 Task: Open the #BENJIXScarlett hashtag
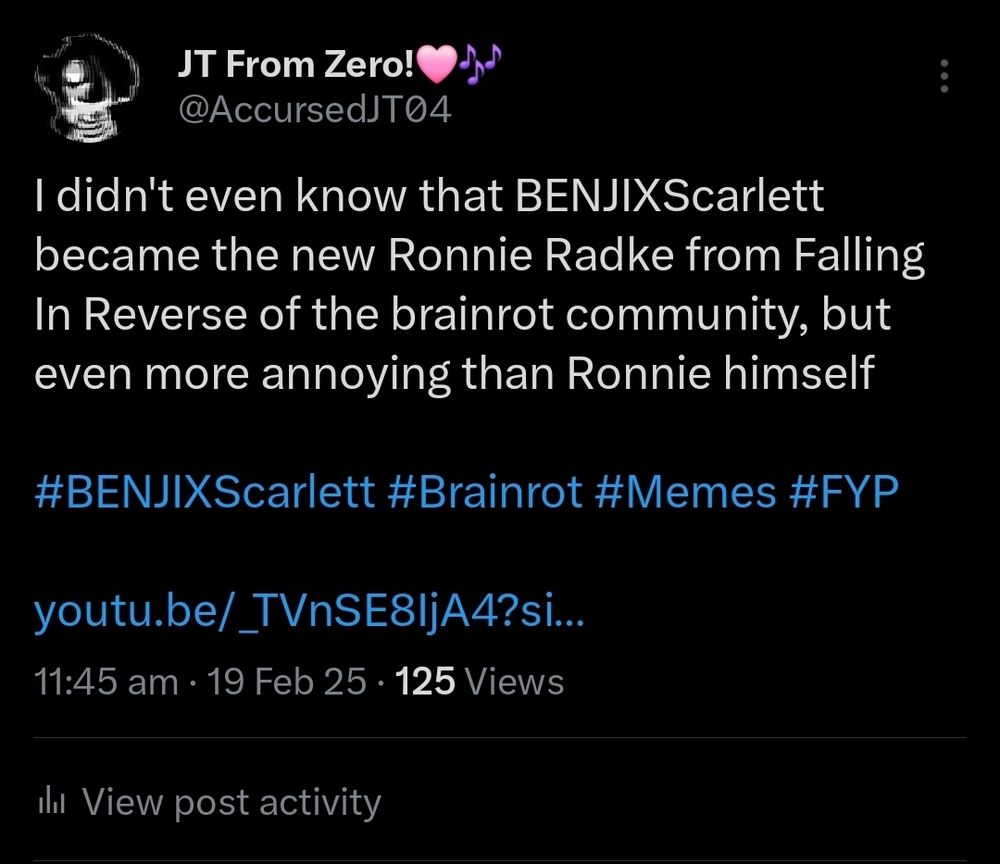click(x=205, y=493)
